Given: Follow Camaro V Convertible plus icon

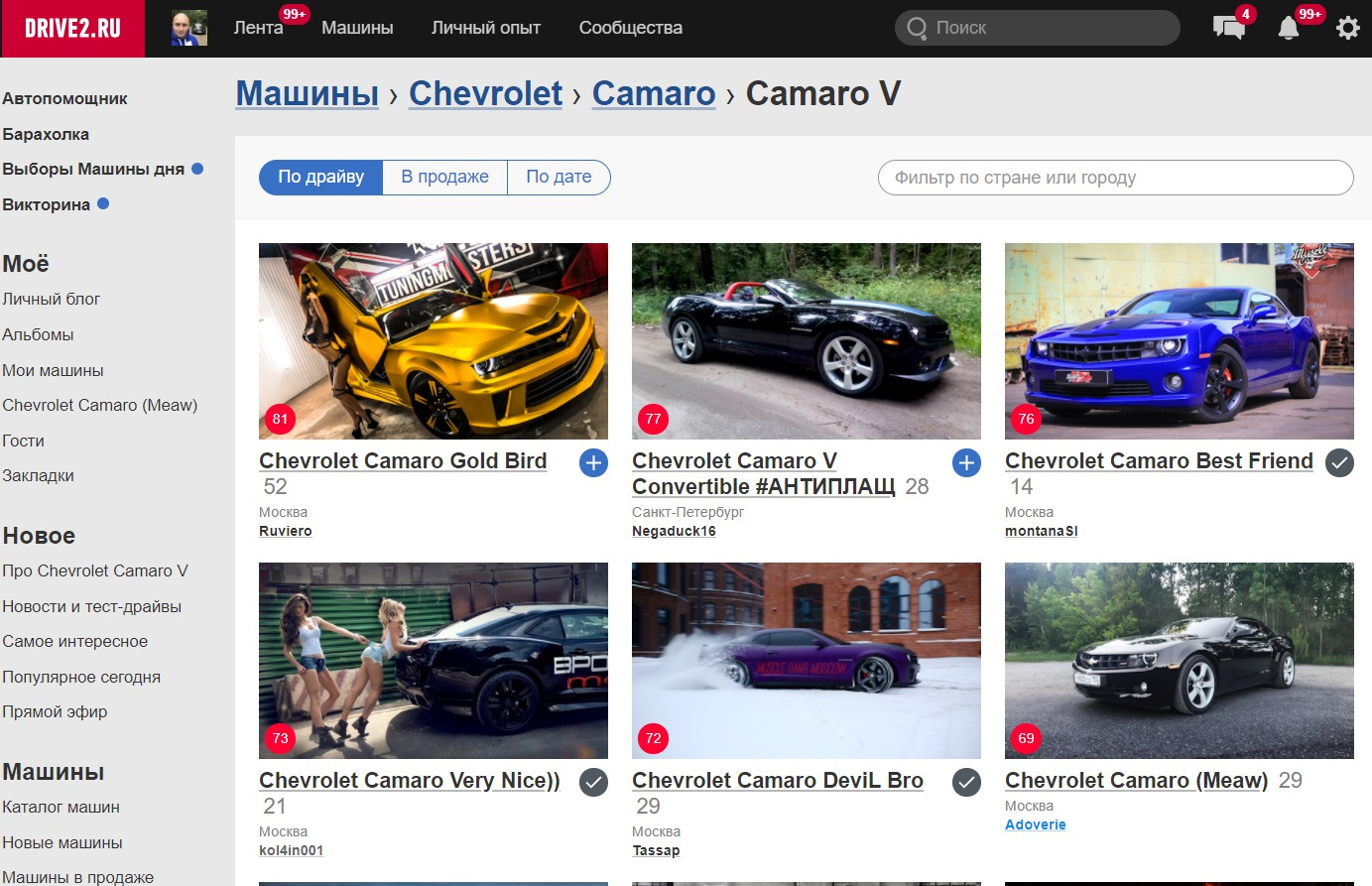Looking at the screenshot, I should [966, 462].
